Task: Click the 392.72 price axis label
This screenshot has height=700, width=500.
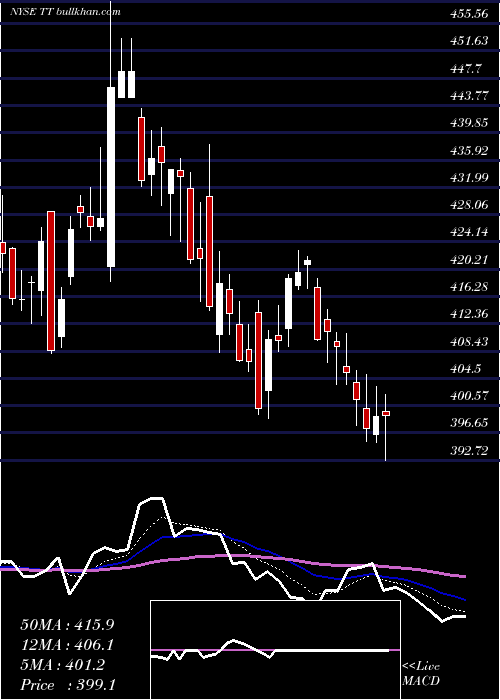Action: (x=469, y=450)
